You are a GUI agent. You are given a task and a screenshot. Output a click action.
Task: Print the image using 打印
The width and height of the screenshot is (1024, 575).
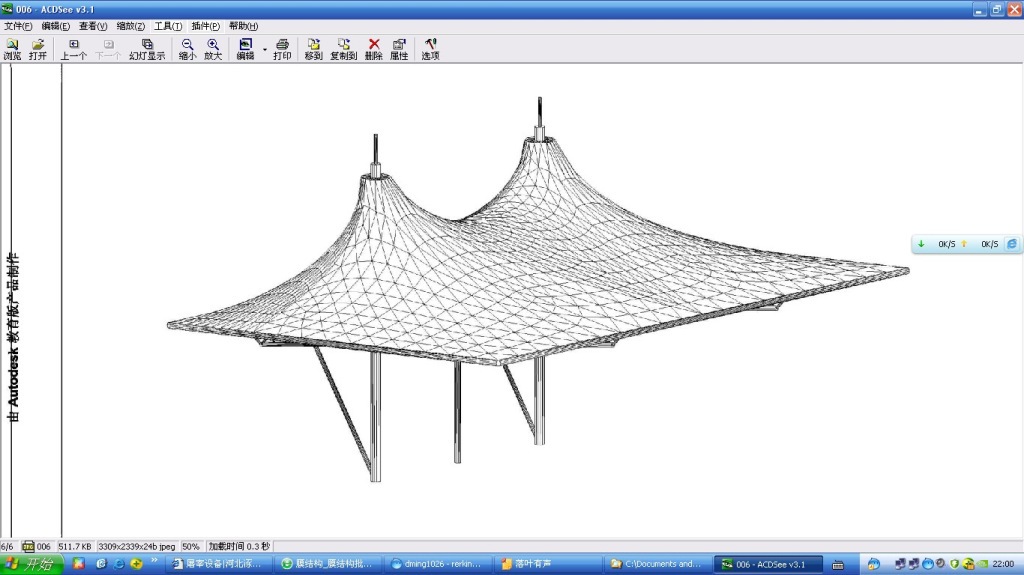282,49
